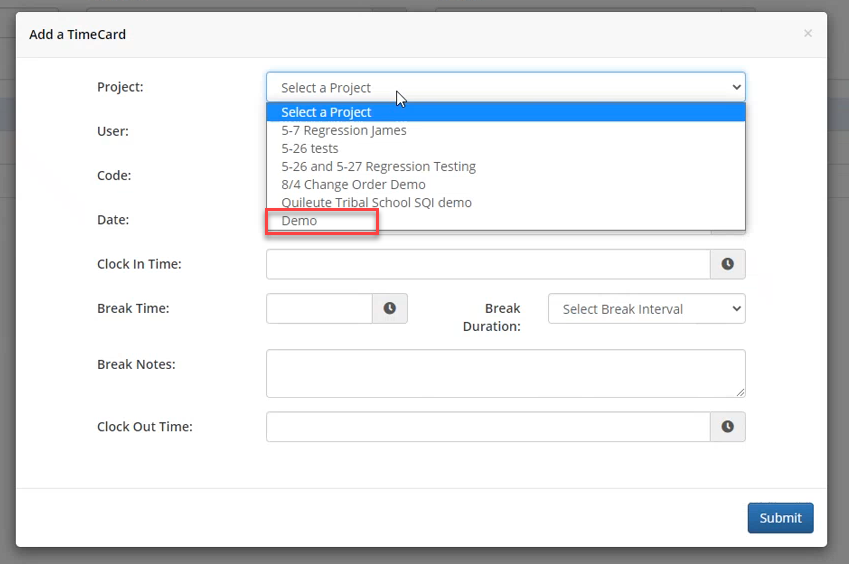The height and width of the screenshot is (564, 849).
Task: Click the Clock Out Time clock icon
Action: (x=727, y=427)
